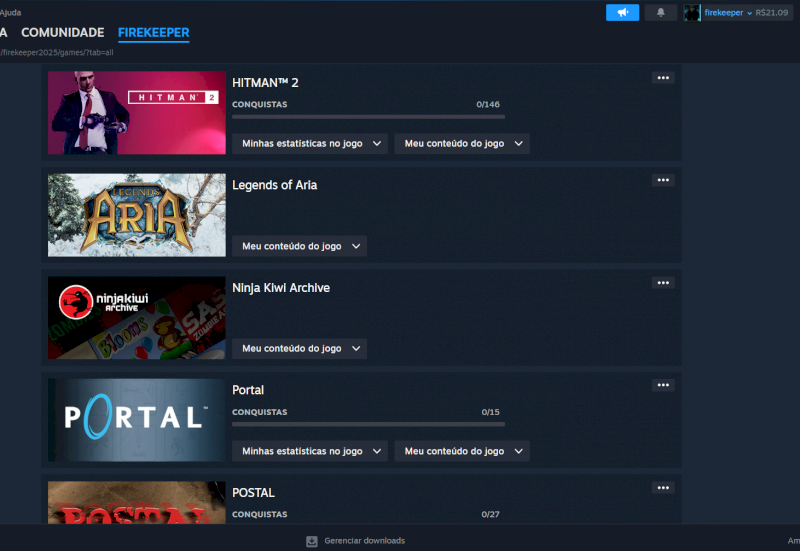Open the notifications bell
800x551 pixels.
click(x=660, y=13)
